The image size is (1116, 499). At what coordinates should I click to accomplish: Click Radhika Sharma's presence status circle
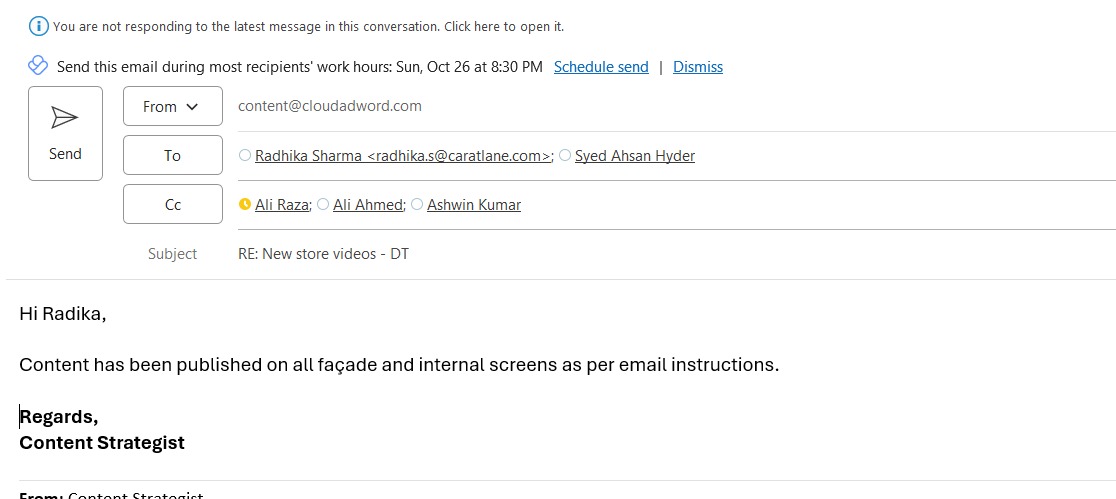click(245, 156)
